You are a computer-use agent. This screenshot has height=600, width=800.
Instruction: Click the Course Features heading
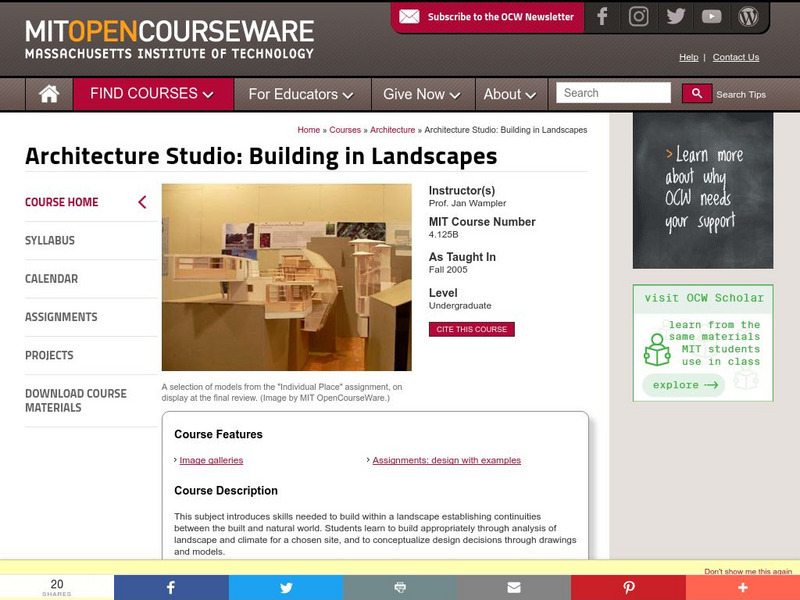218,434
